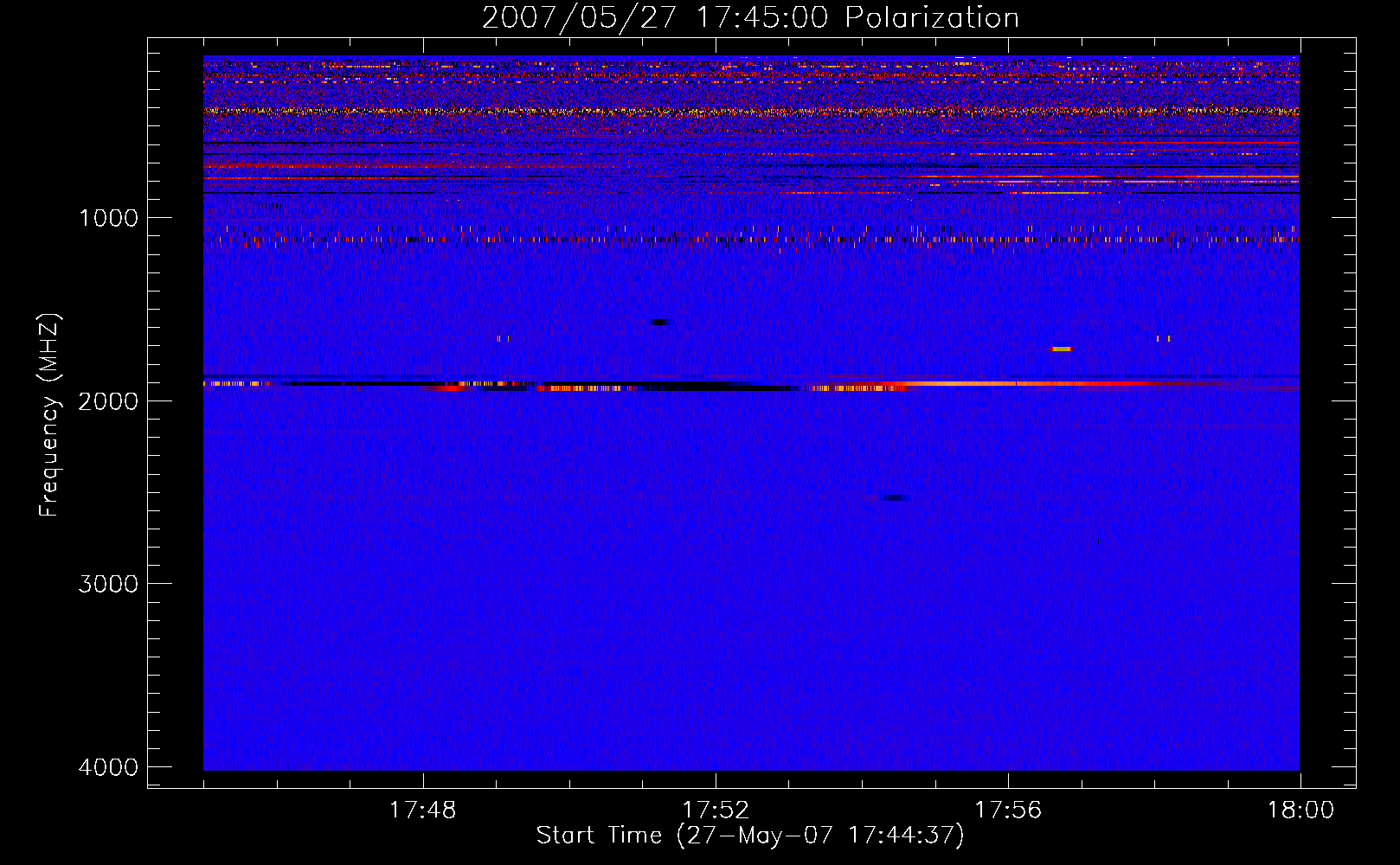Click the 2000 frequency tick label
This screenshot has height=865, width=1400.
(x=108, y=400)
